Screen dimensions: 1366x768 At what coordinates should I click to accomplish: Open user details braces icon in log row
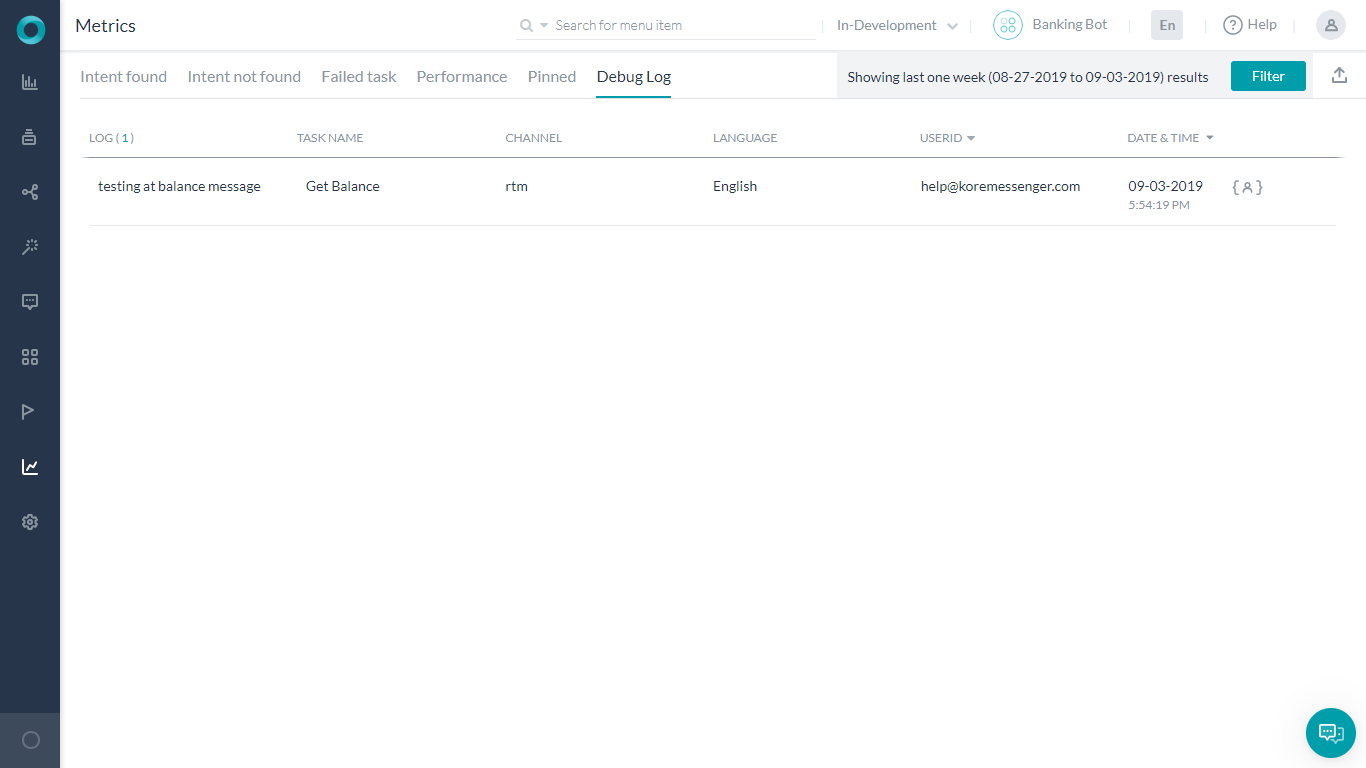[1247, 187]
